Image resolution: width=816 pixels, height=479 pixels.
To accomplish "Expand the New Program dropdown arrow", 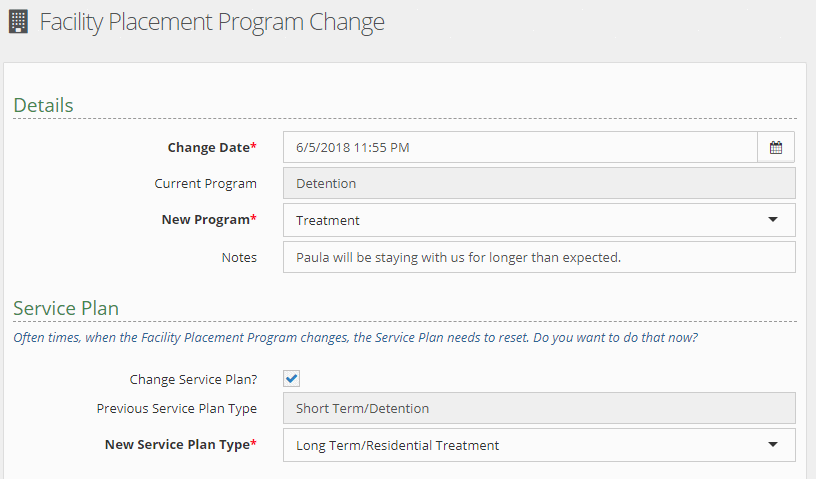I will coord(772,220).
